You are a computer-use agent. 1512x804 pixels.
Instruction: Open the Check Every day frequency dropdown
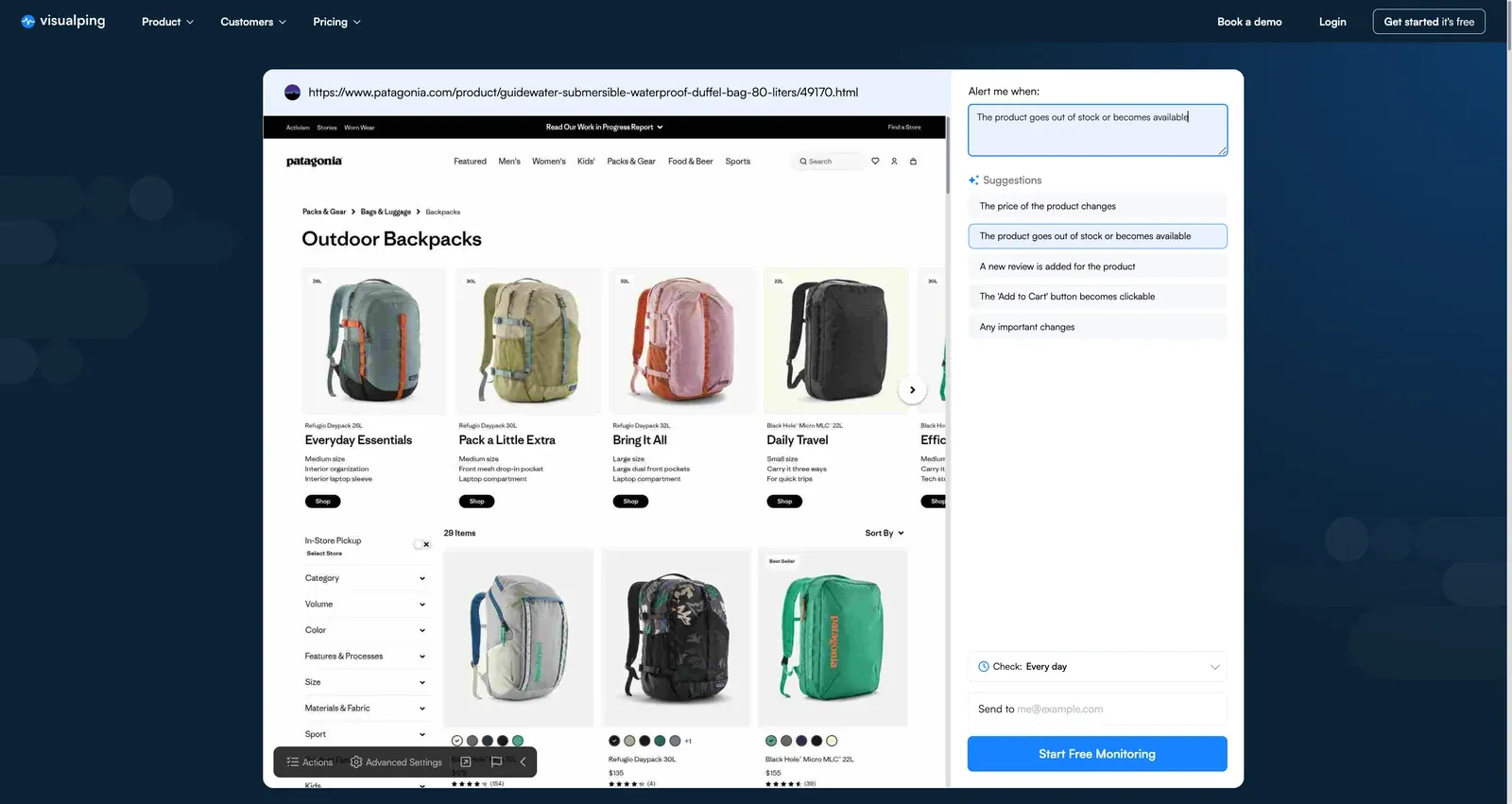tap(1097, 667)
